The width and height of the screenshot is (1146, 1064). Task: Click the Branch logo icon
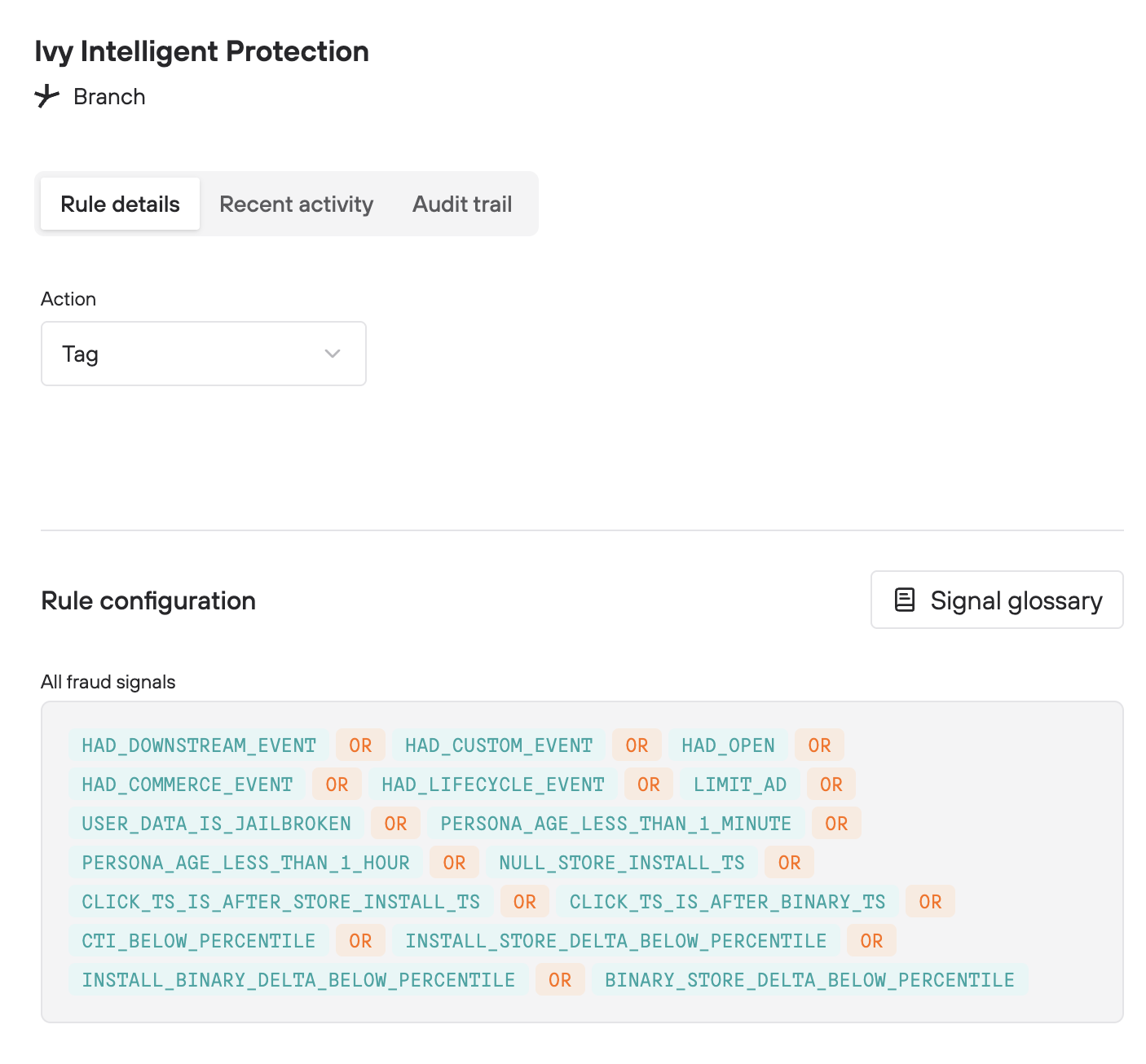coord(47,96)
